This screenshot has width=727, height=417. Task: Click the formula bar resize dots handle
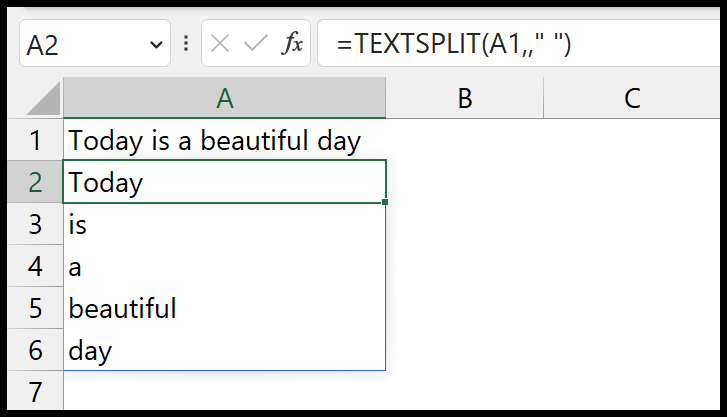tap(186, 44)
